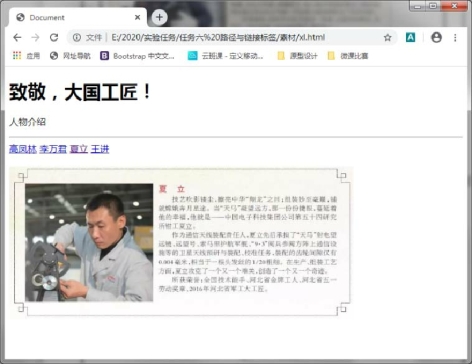Open the 原型设计 bookmark folder
This screenshot has width=472, height=364.
297,56
